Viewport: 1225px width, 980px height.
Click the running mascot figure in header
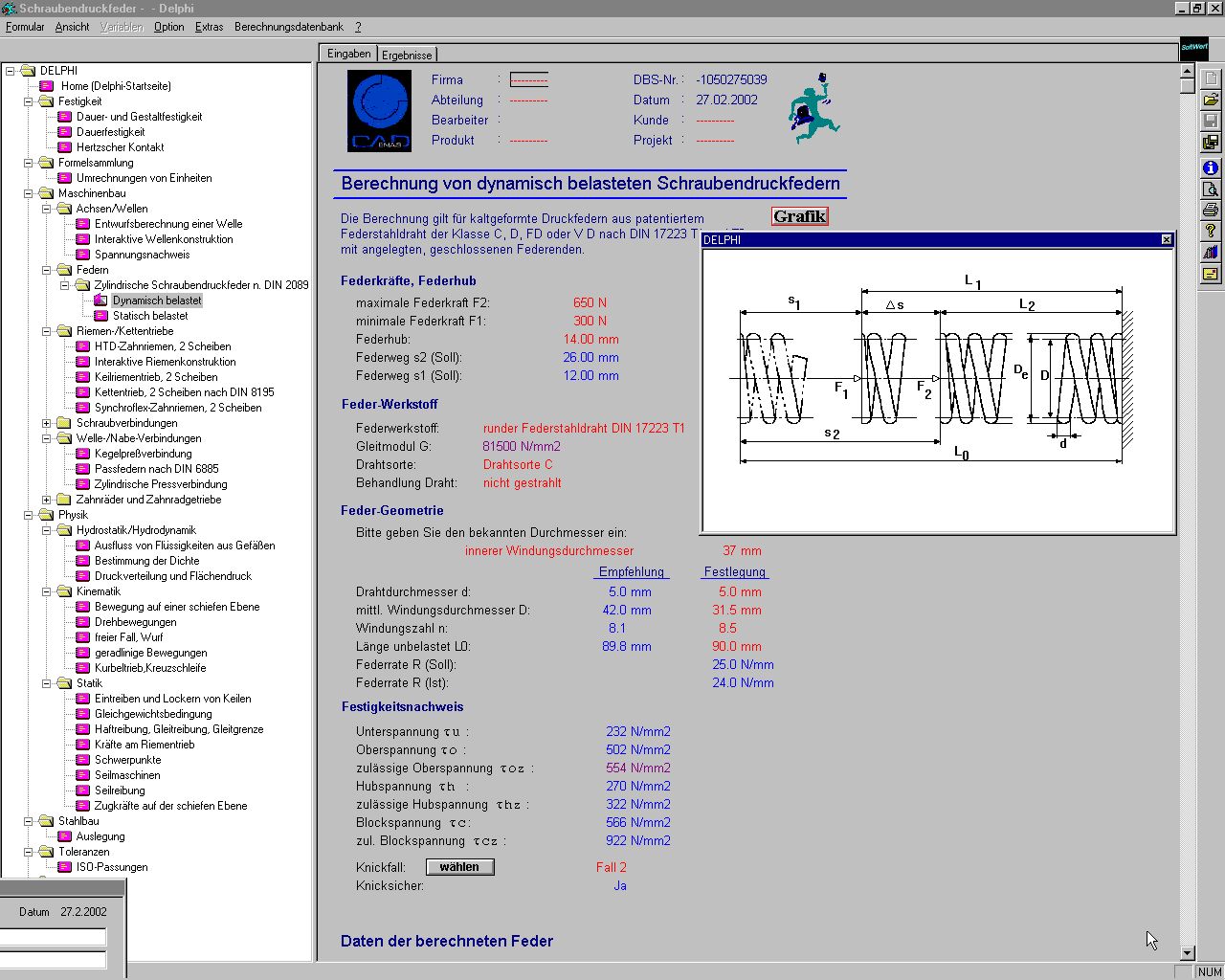813,108
